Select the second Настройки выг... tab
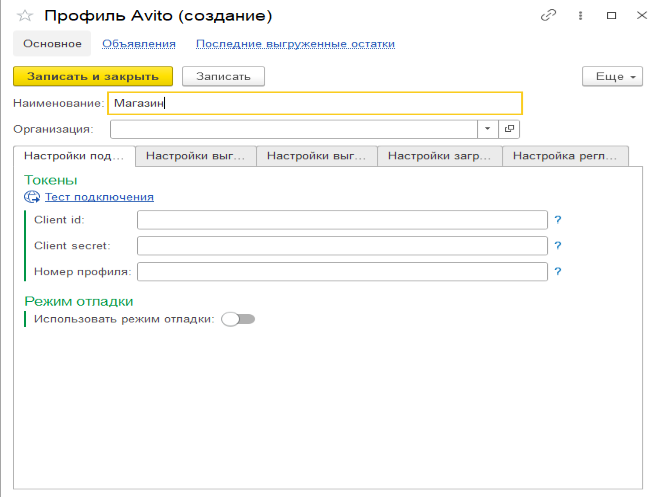663x498 pixels. (x=317, y=155)
